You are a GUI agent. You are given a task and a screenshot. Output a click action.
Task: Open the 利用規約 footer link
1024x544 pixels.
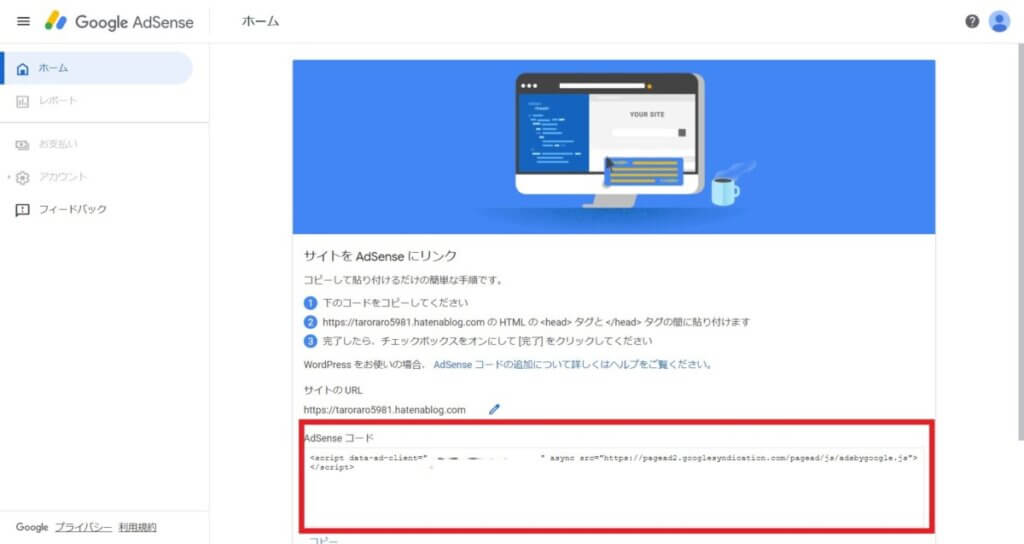[137, 527]
